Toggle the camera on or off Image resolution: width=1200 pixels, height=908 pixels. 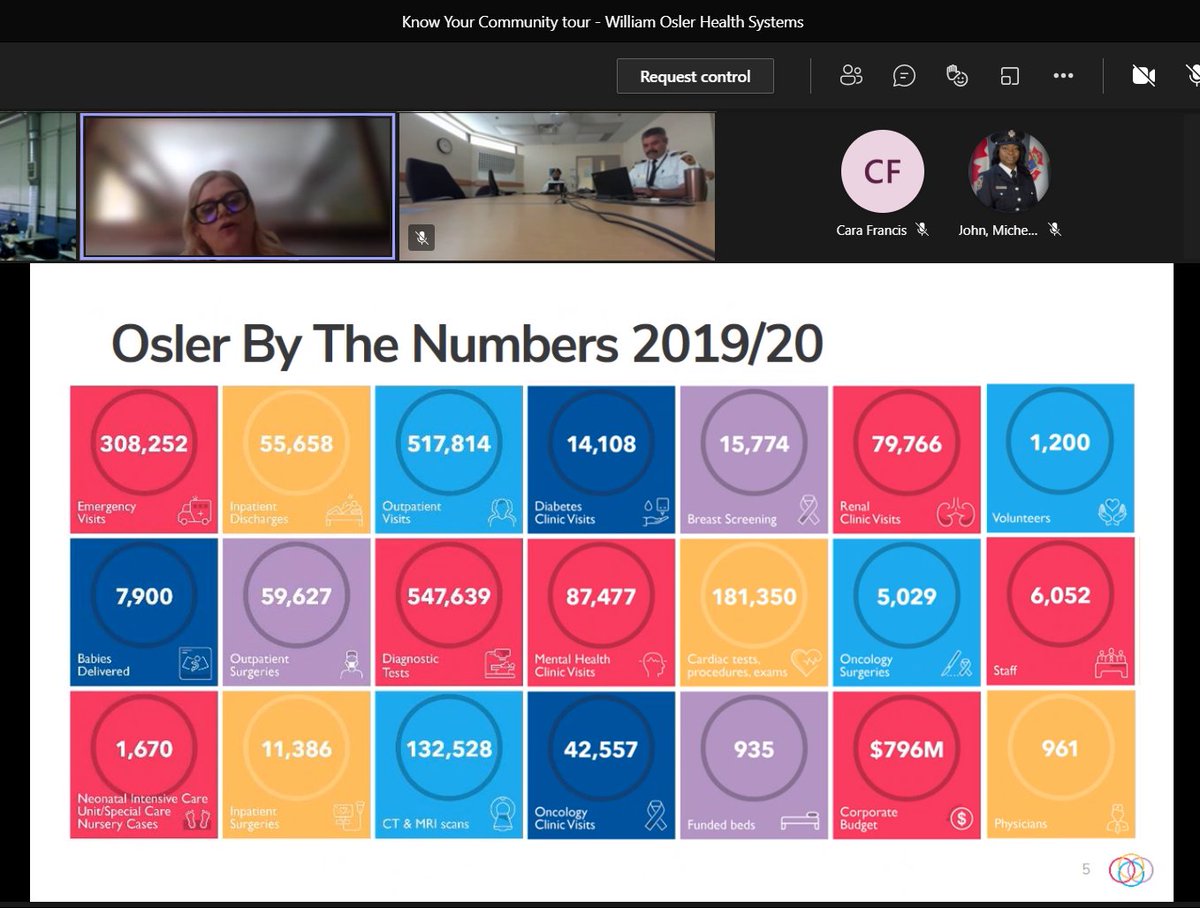pos(1143,76)
